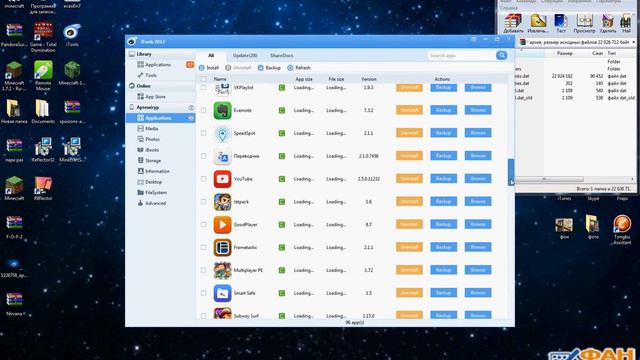Tick the select-all checkbox in list header
Viewport: 640px width, 360px height.
coord(204,79)
